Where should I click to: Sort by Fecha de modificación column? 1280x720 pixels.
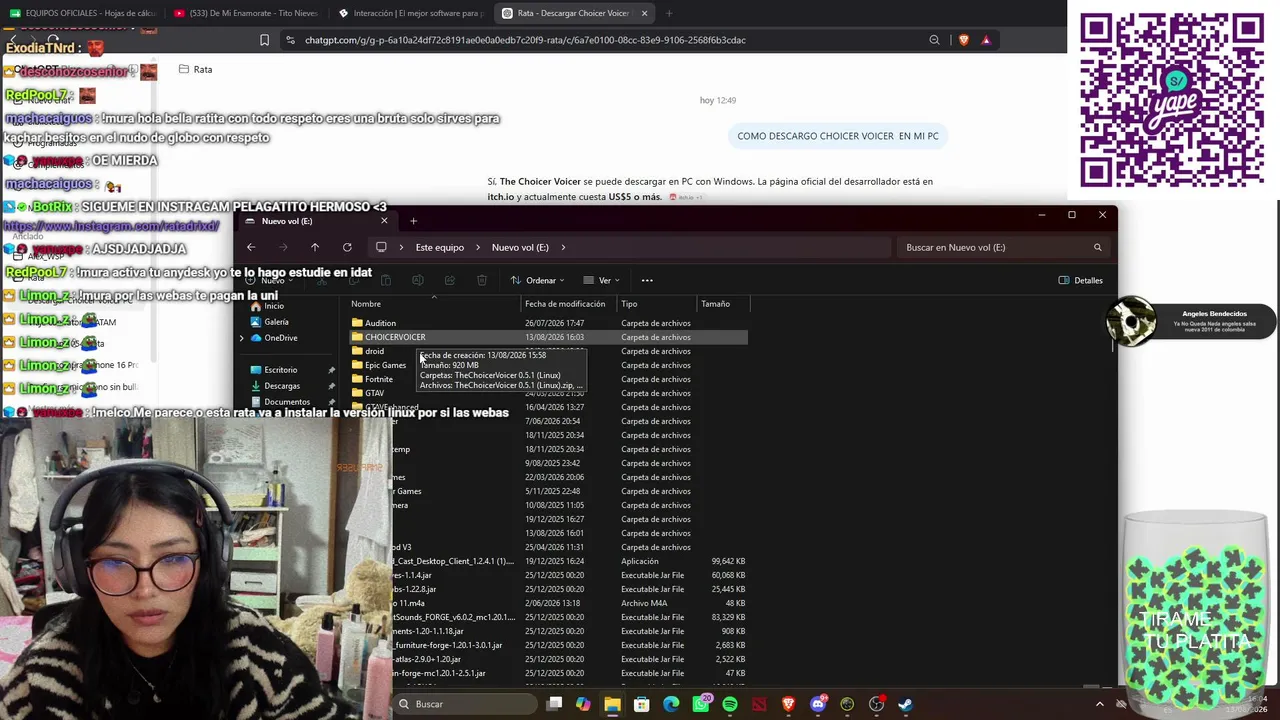click(565, 304)
